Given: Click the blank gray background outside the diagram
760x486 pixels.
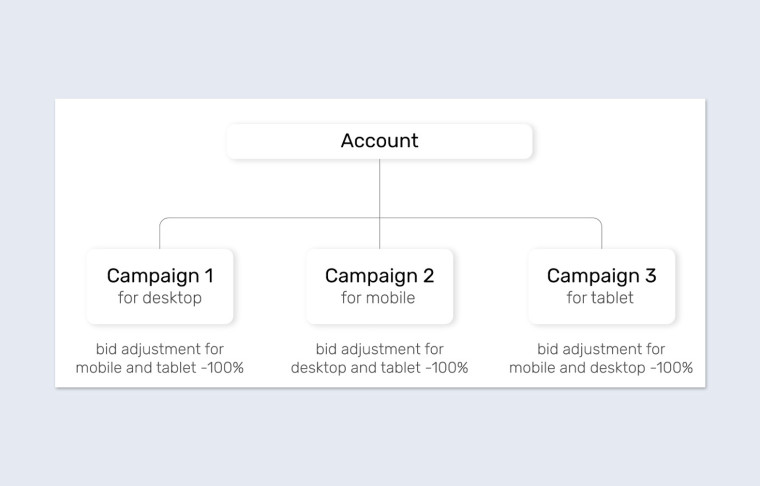Looking at the screenshot, I should click(x=380, y=440).
